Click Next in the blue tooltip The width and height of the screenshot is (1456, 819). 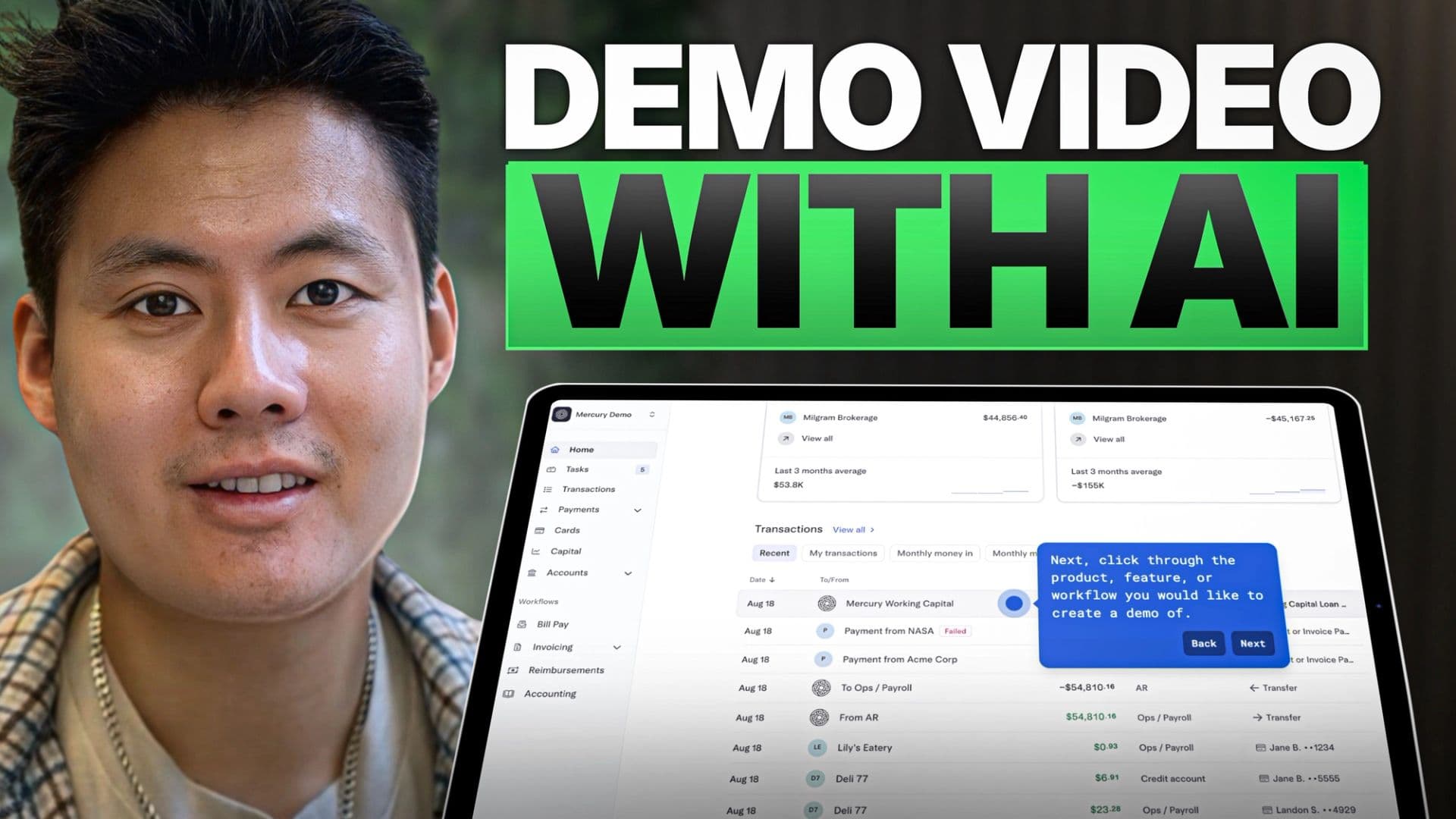[x=1252, y=644]
